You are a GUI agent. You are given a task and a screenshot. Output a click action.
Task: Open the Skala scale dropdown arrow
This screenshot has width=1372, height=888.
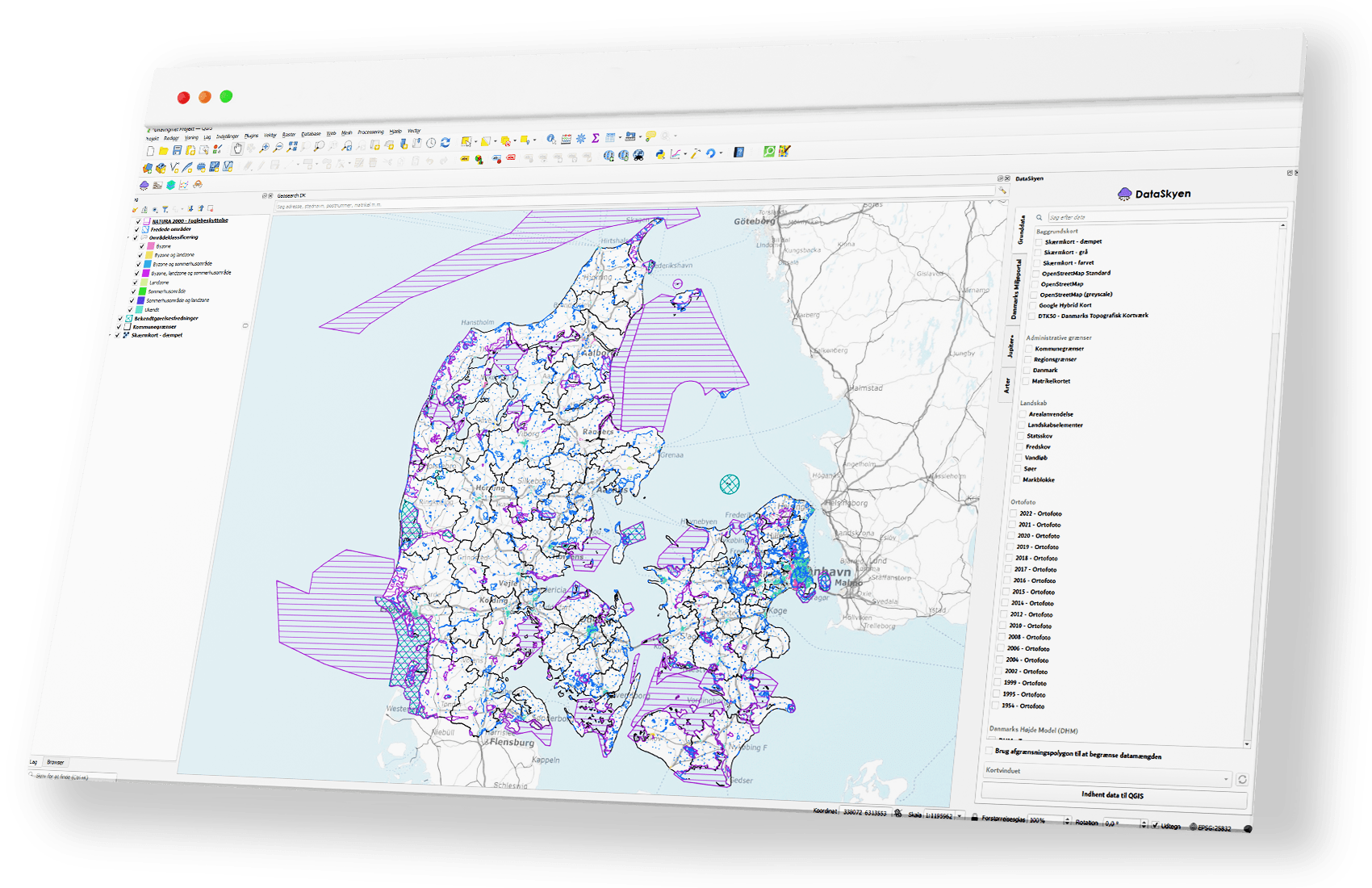coord(959,816)
